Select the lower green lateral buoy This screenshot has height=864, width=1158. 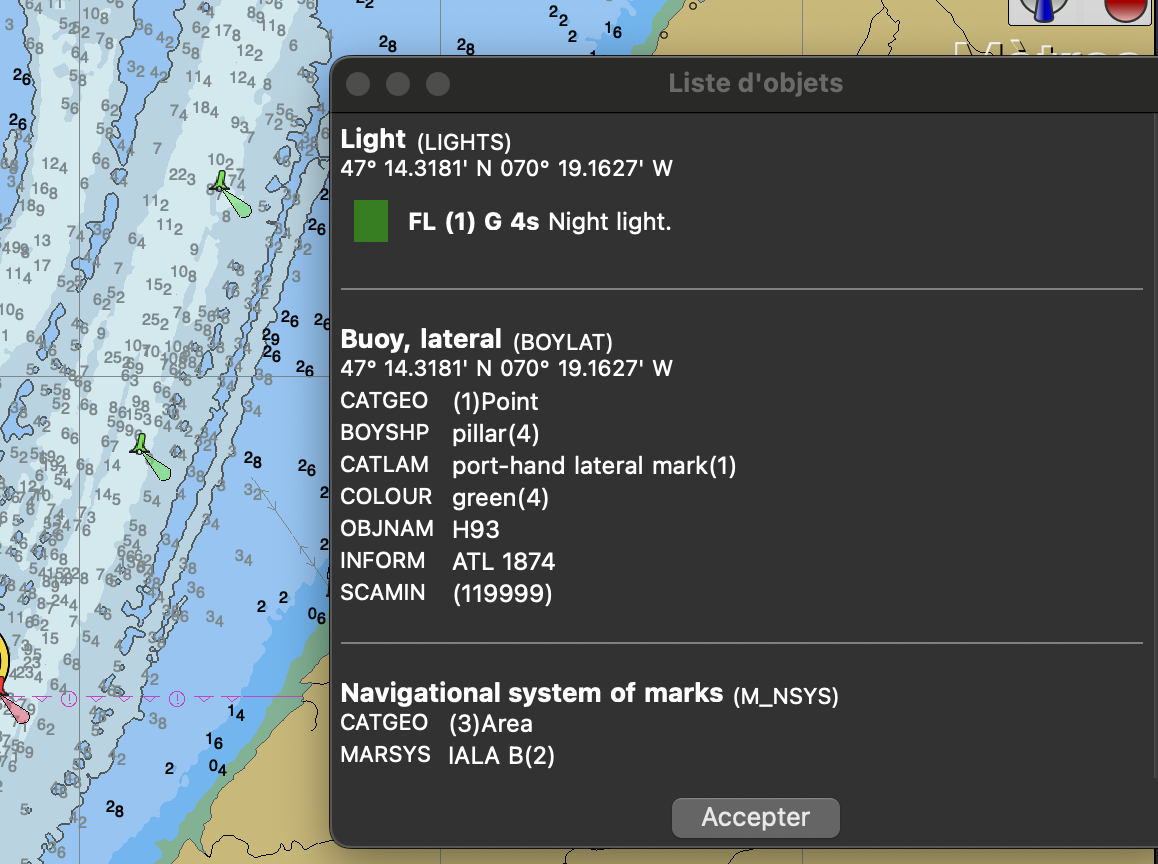[142, 446]
